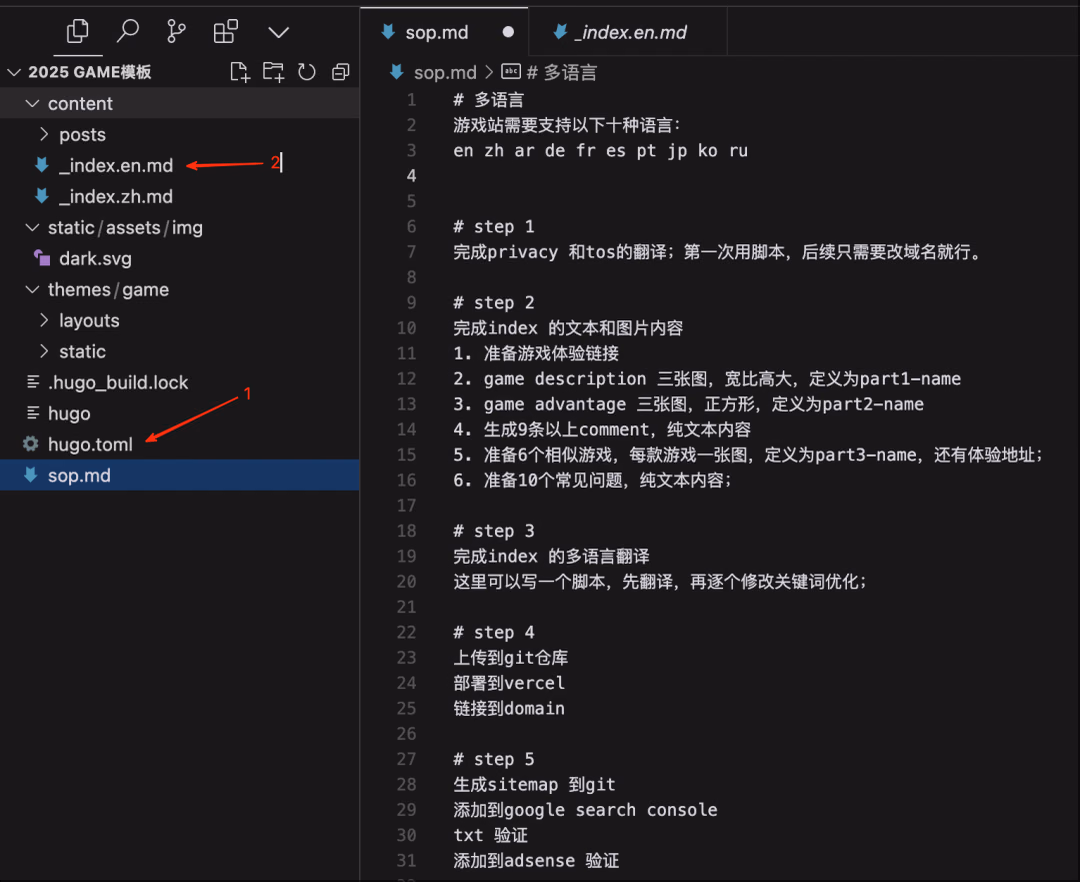Click line '1. 准备游戏体验链接'
The height and width of the screenshot is (882, 1080).
click(536, 353)
